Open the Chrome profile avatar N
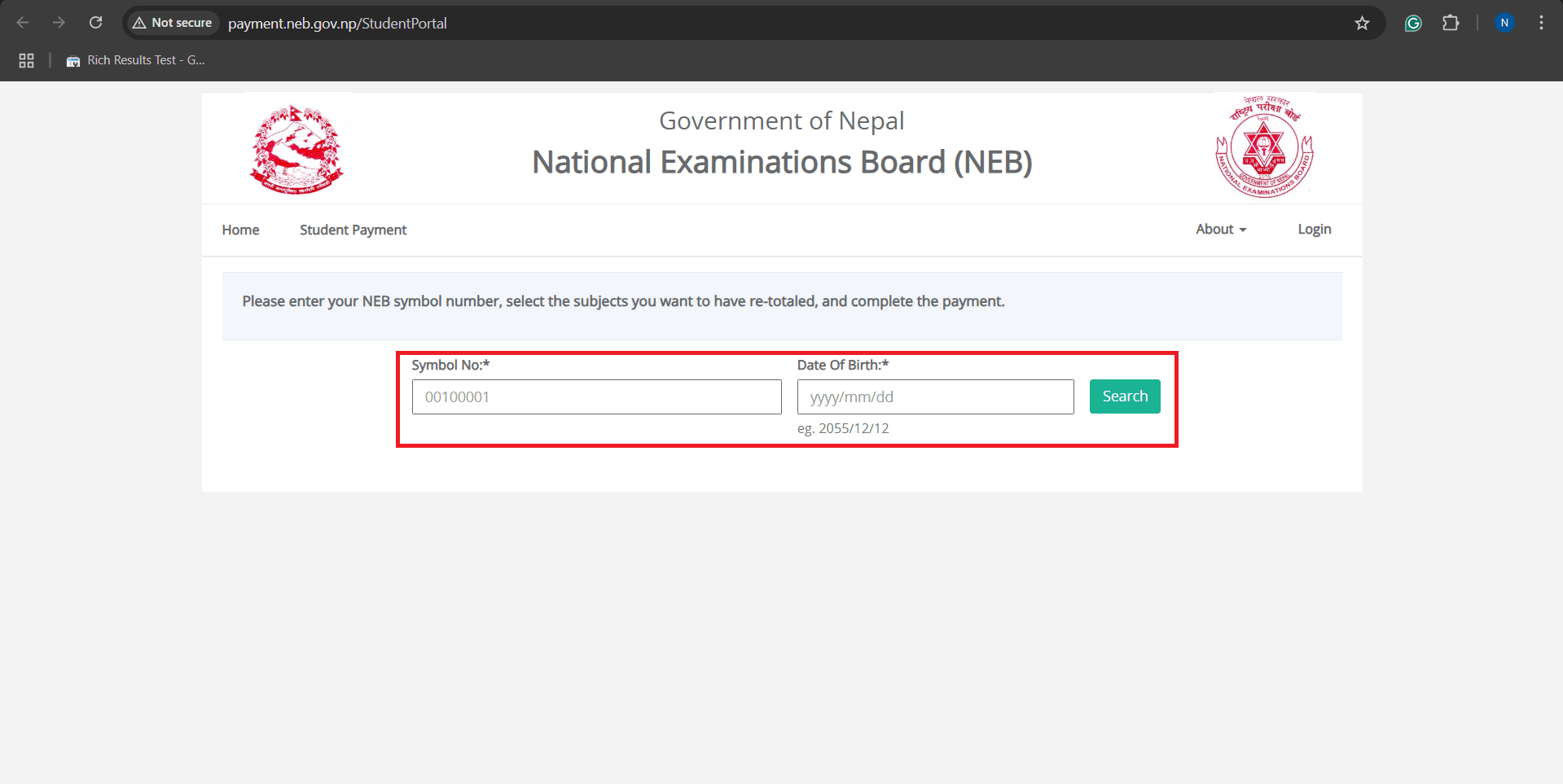Viewport: 1563px width, 784px height. coord(1504,23)
